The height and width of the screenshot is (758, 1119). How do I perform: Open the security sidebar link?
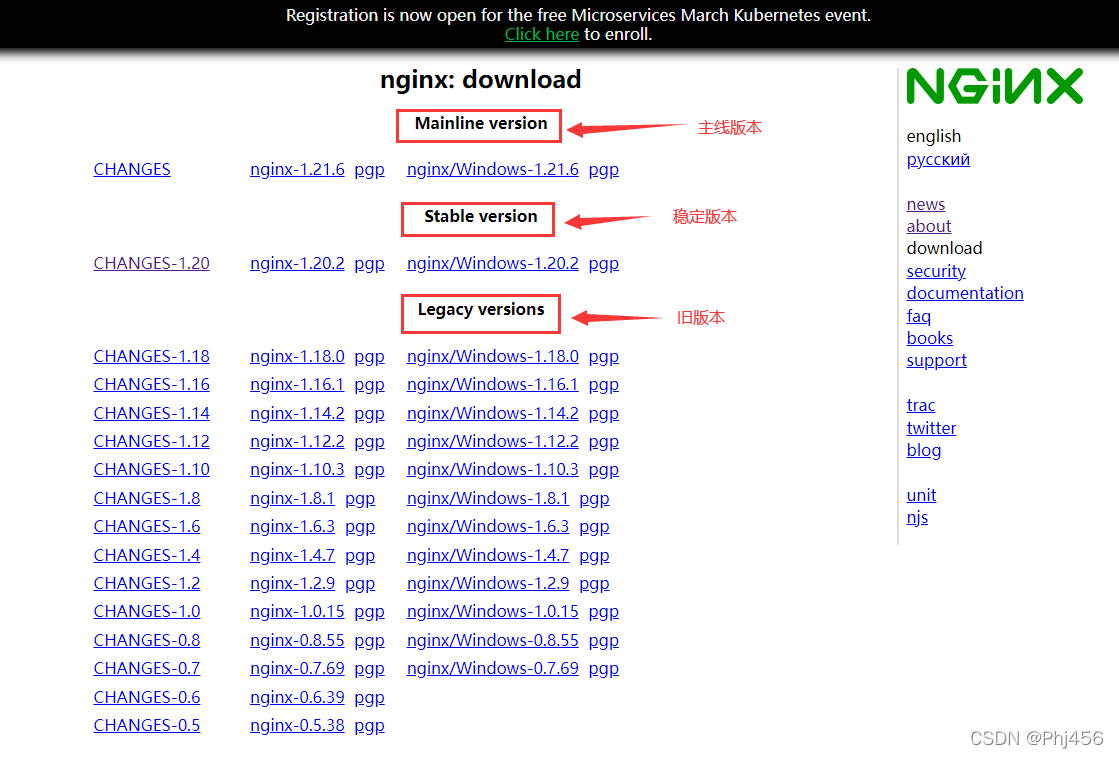[936, 271]
